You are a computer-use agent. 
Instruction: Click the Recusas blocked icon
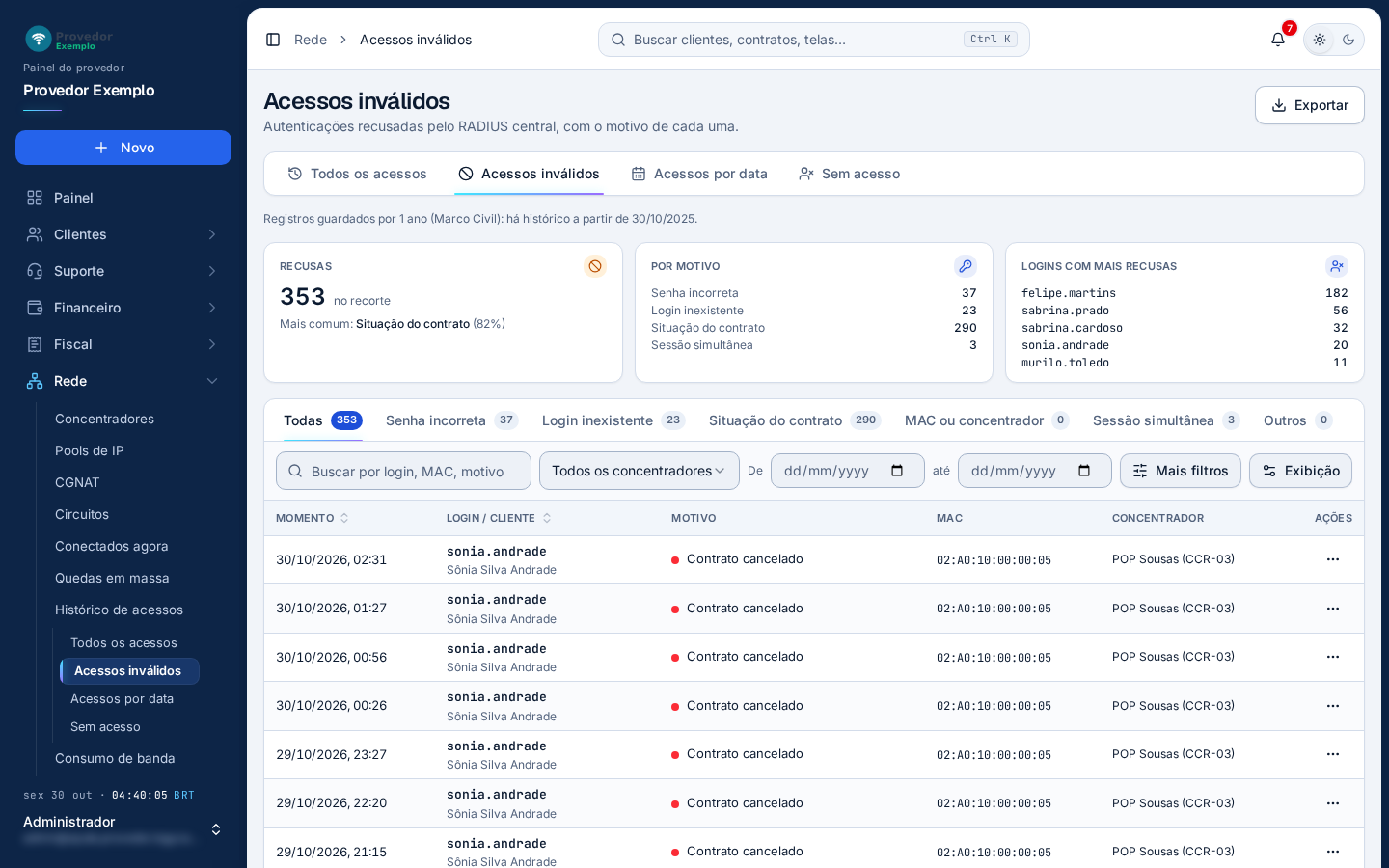click(x=595, y=266)
